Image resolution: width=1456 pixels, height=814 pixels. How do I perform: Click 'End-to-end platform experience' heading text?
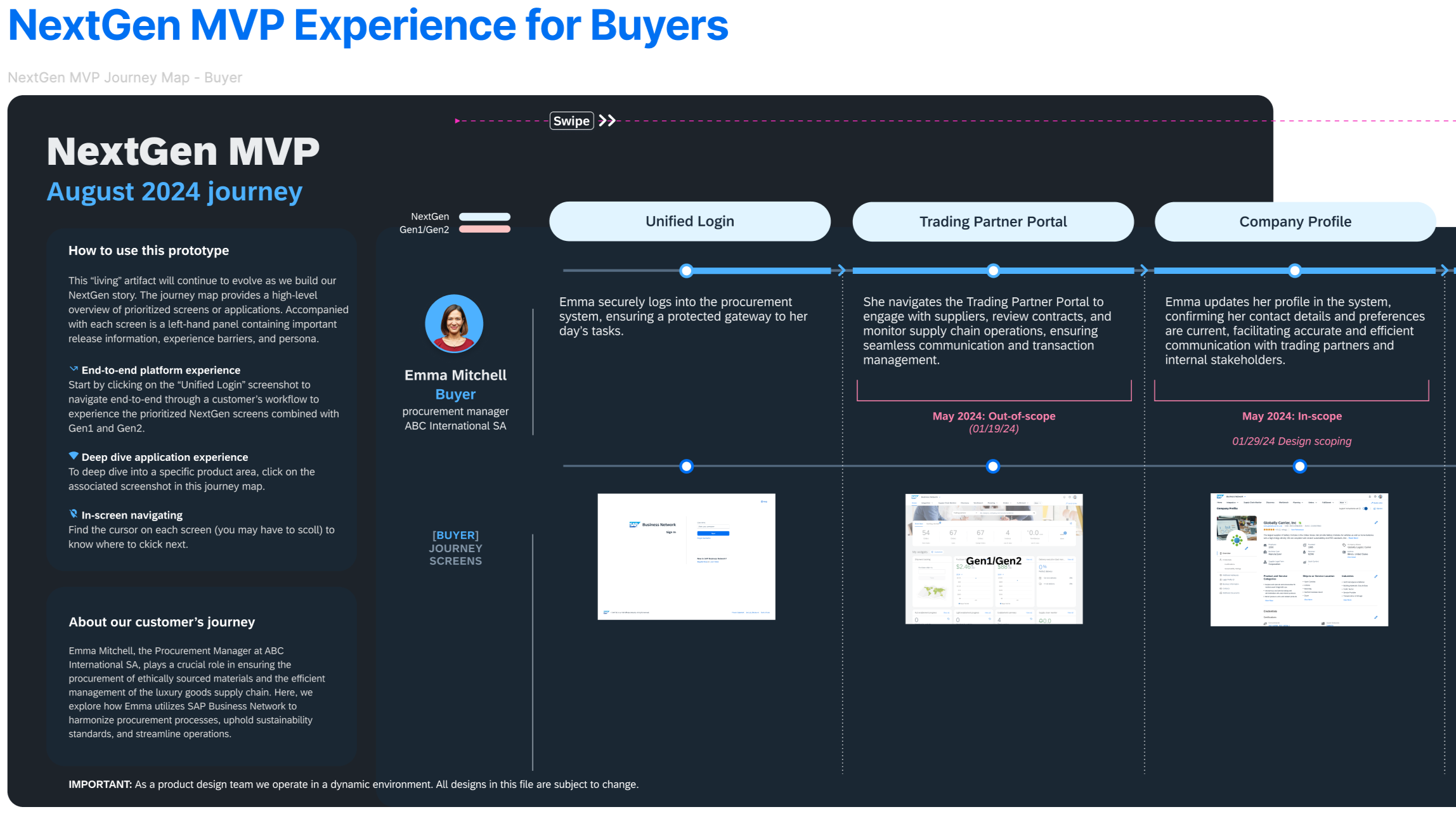[161, 370]
